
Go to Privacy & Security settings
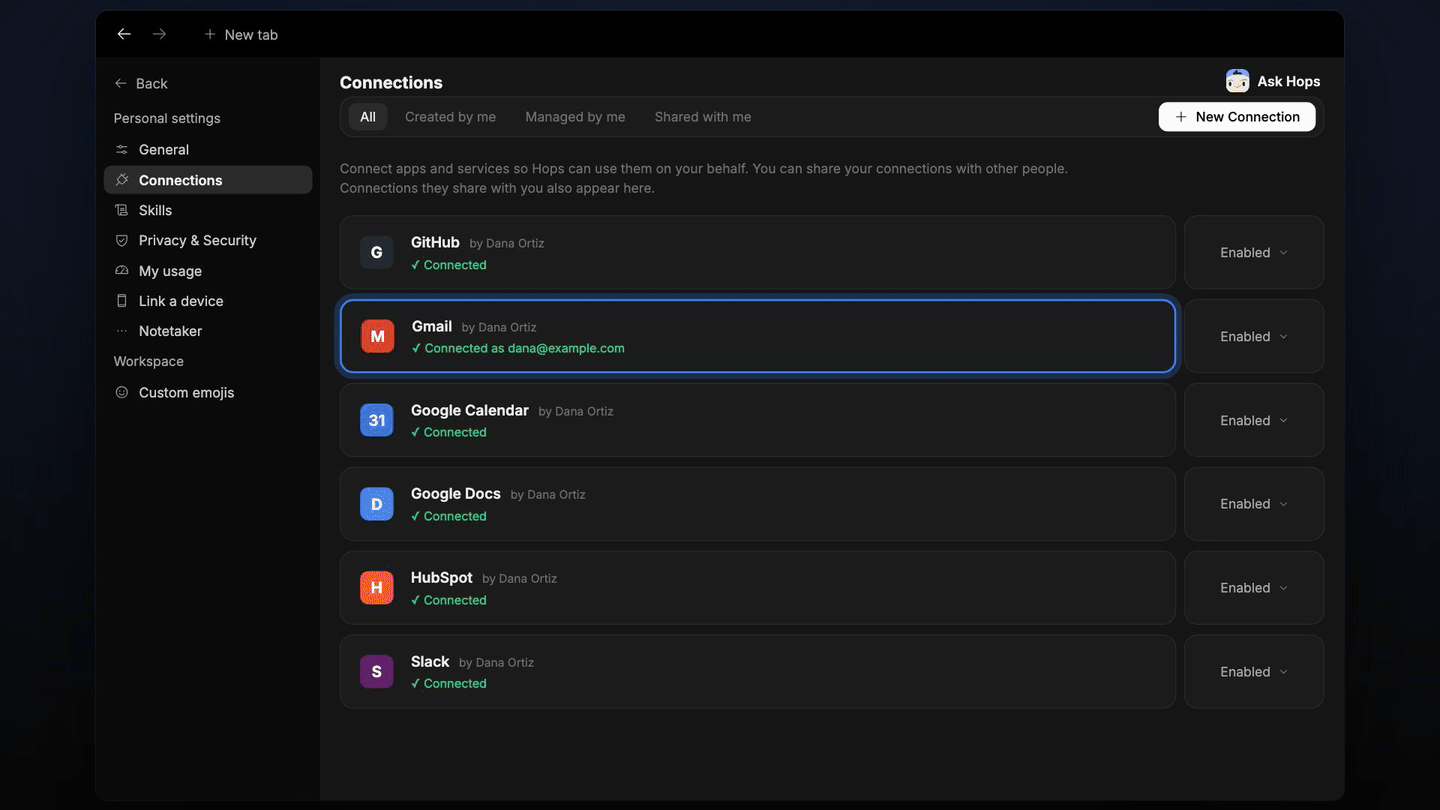tap(208, 240)
